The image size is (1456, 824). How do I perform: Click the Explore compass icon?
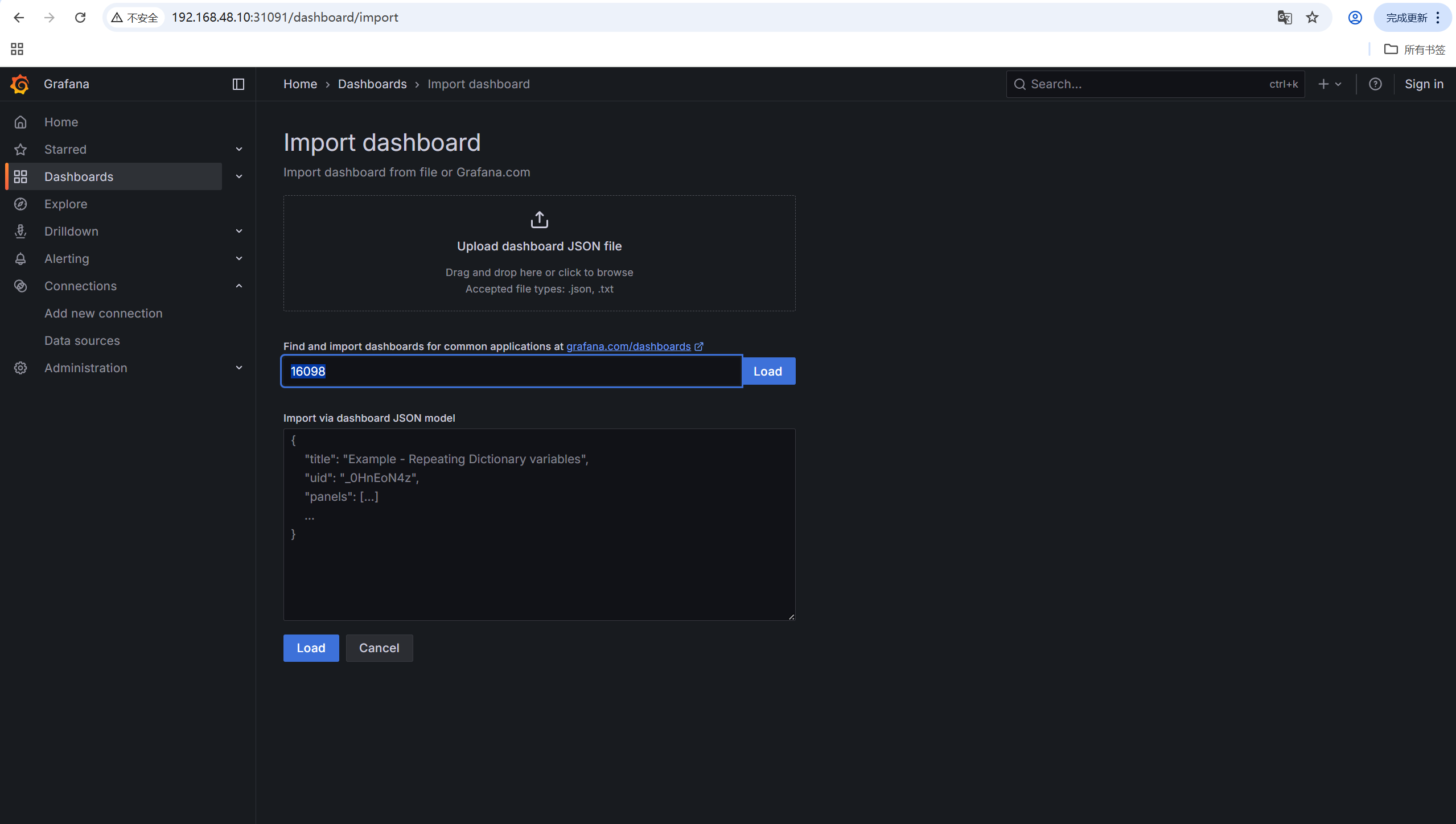click(20, 204)
